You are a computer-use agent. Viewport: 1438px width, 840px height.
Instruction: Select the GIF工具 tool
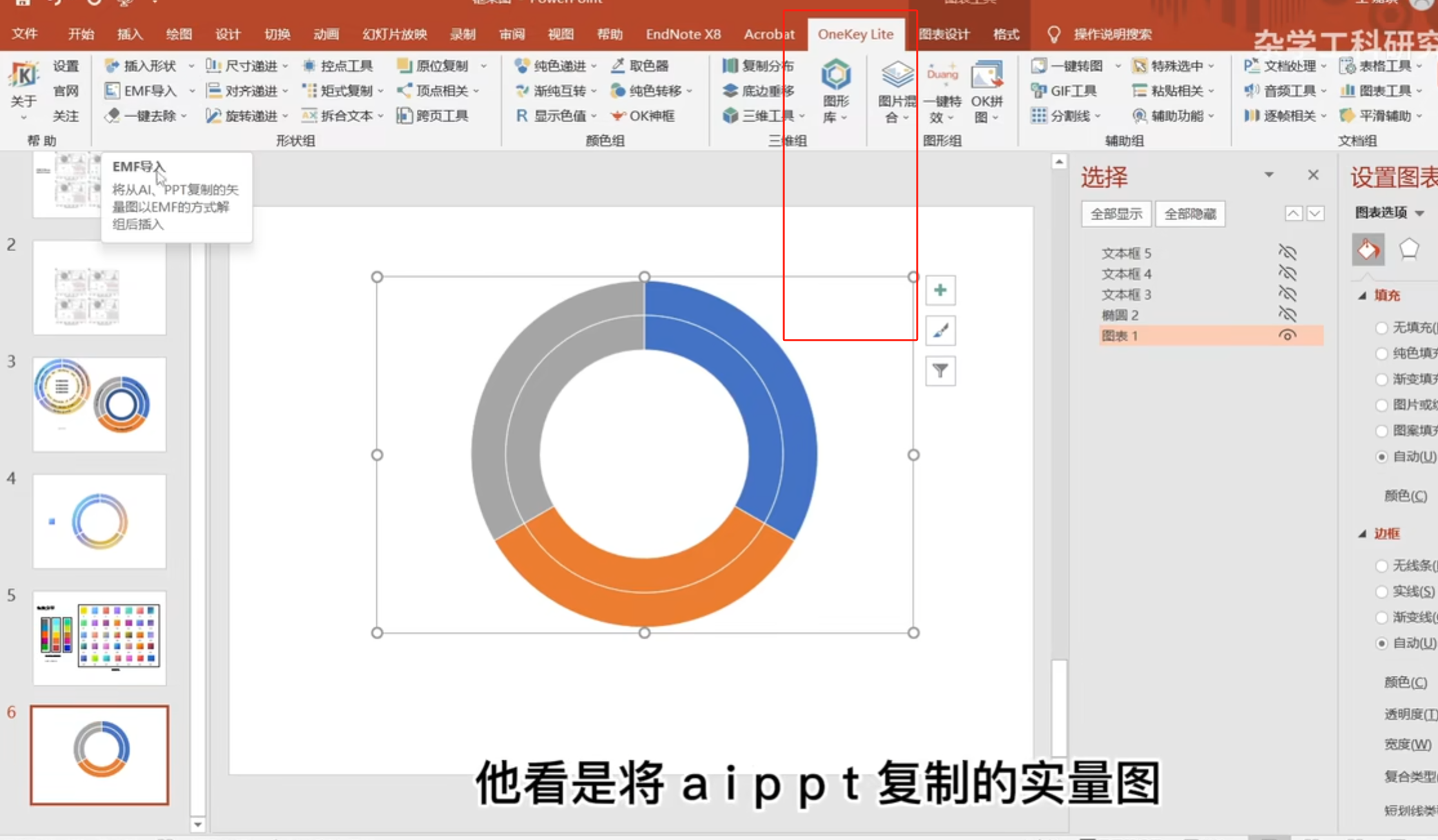point(1064,91)
